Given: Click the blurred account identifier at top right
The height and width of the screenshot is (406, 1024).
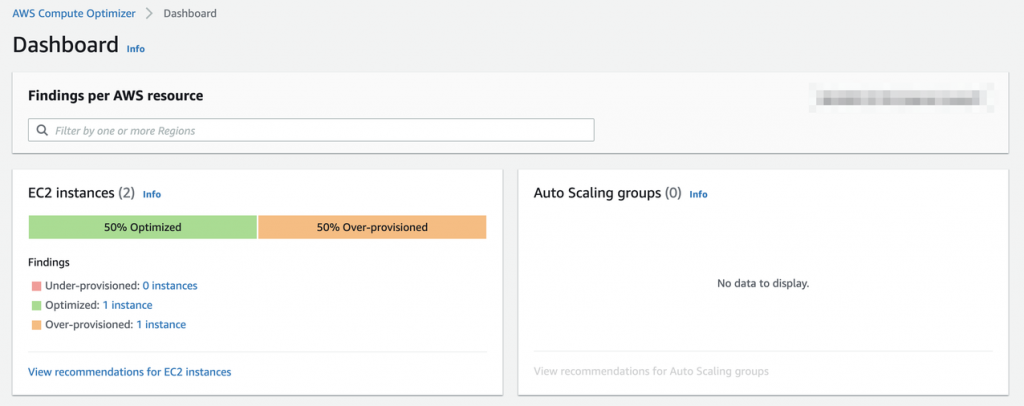Looking at the screenshot, I should 897,98.
